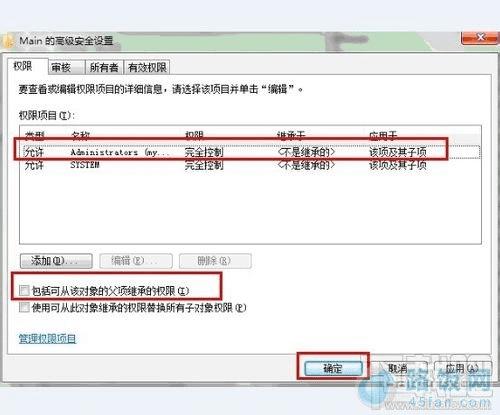The image size is (500, 415).
Task: Click the 取消 button
Action: click(x=398, y=368)
